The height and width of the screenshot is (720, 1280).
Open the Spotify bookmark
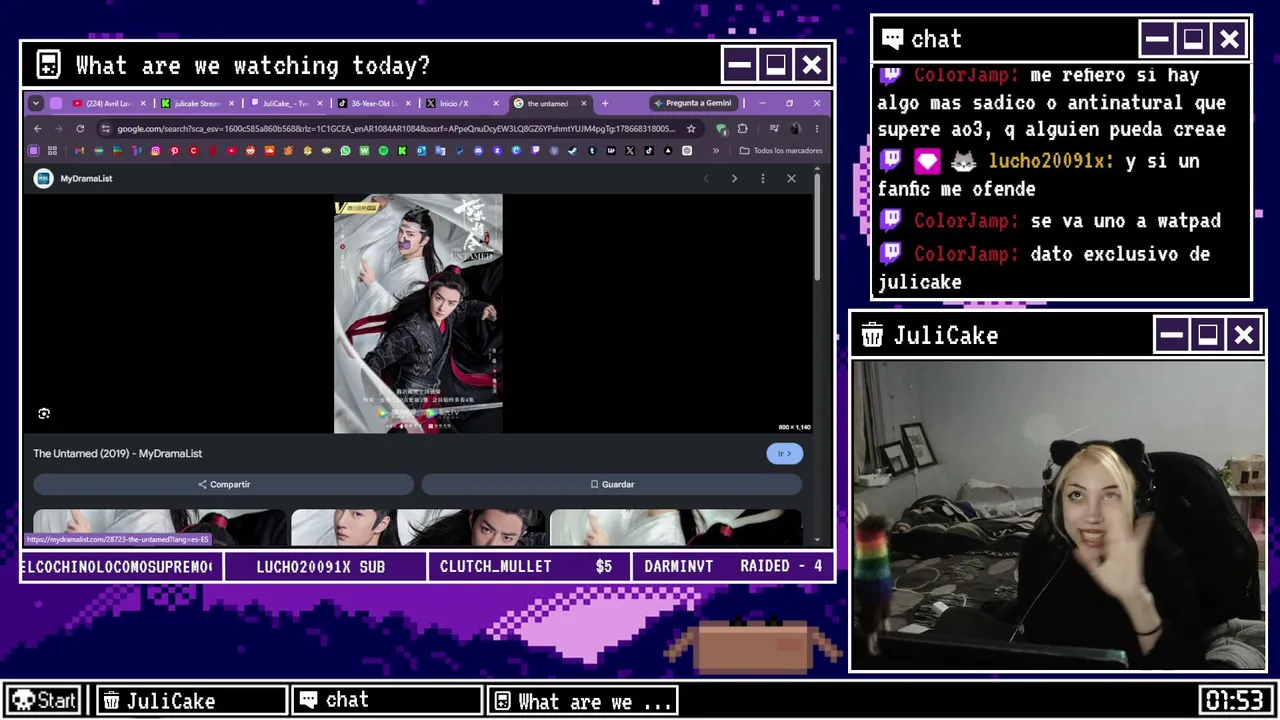(383, 151)
